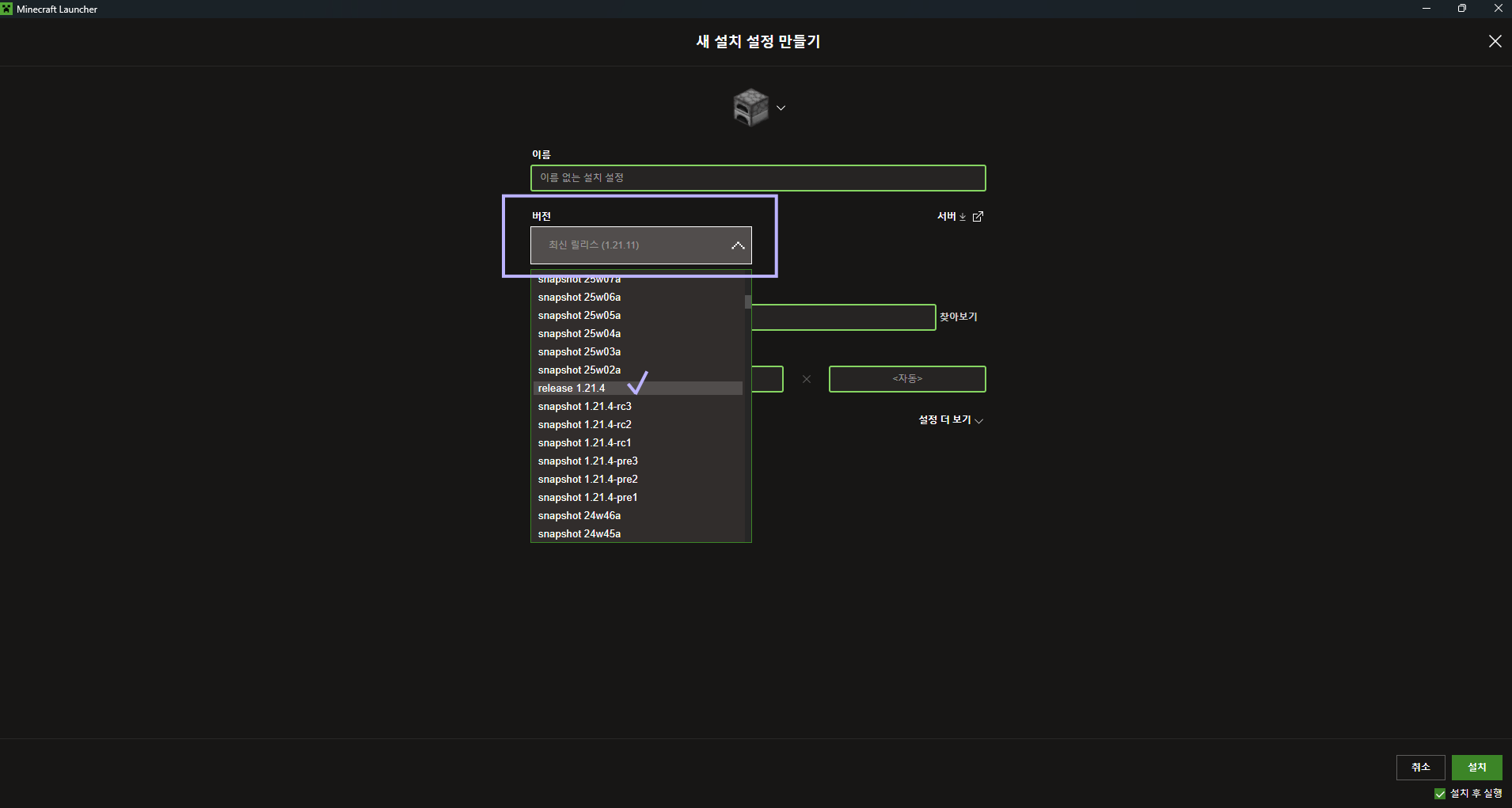Click the Minecraft Launcher title bar icon
1512x808 pixels.
(7, 9)
